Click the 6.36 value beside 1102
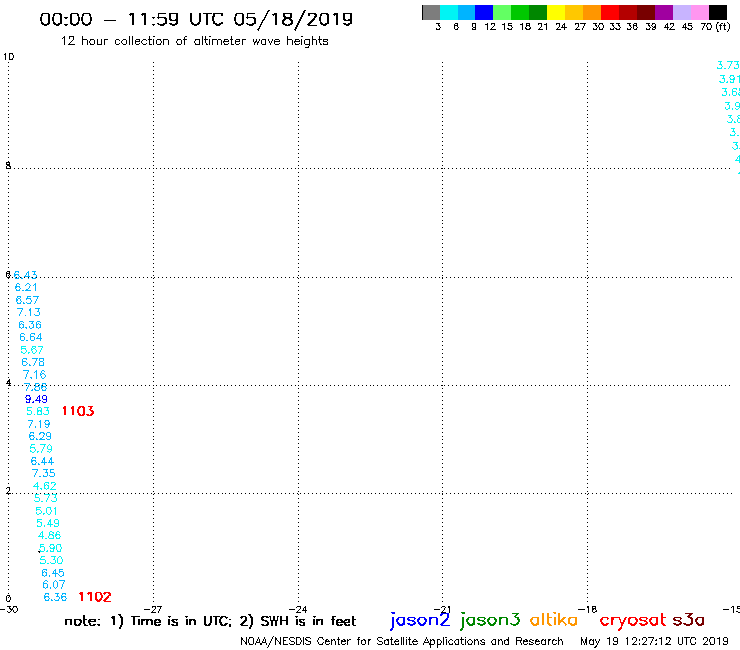Viewport: 740px width, 650px height. [x=55, y=597]
